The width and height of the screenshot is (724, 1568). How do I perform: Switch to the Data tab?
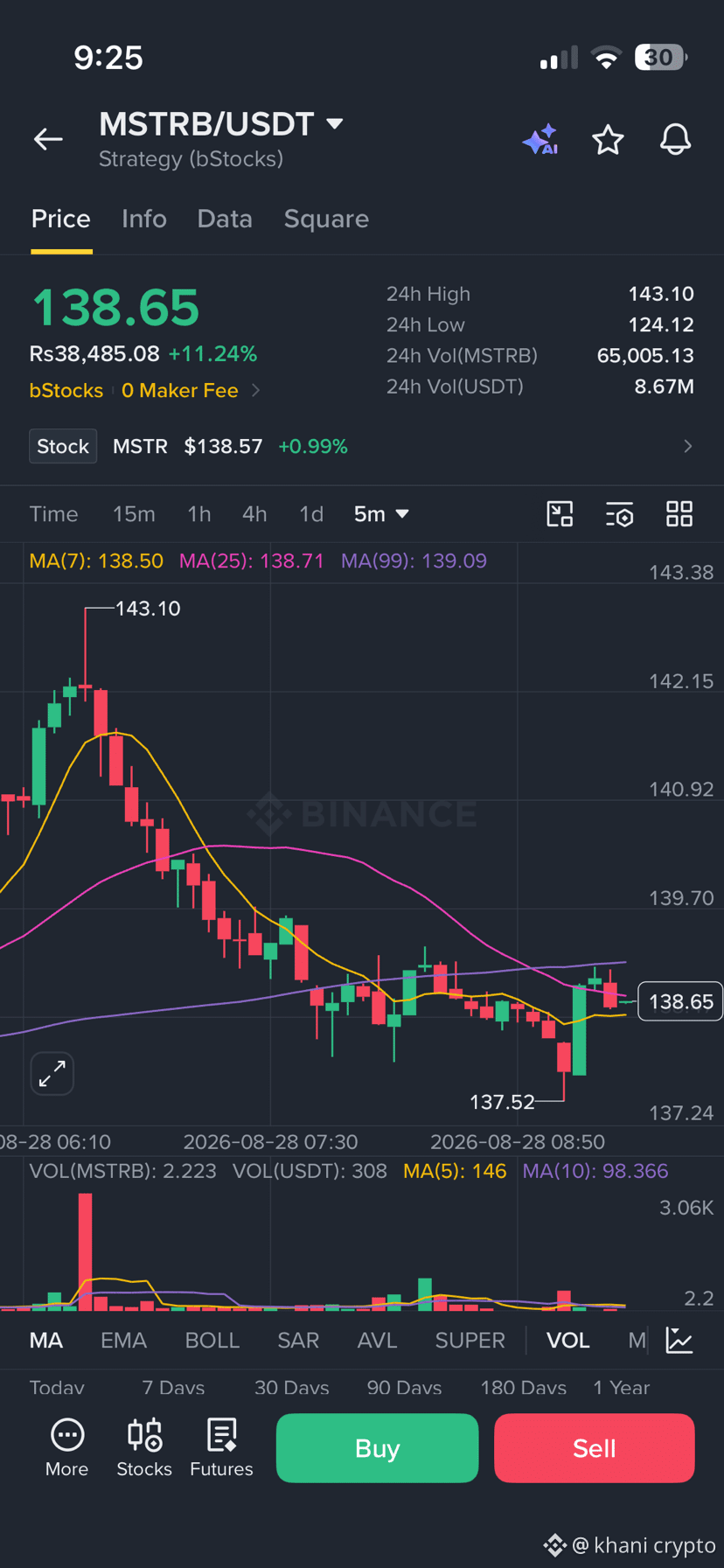pos(225,219)
